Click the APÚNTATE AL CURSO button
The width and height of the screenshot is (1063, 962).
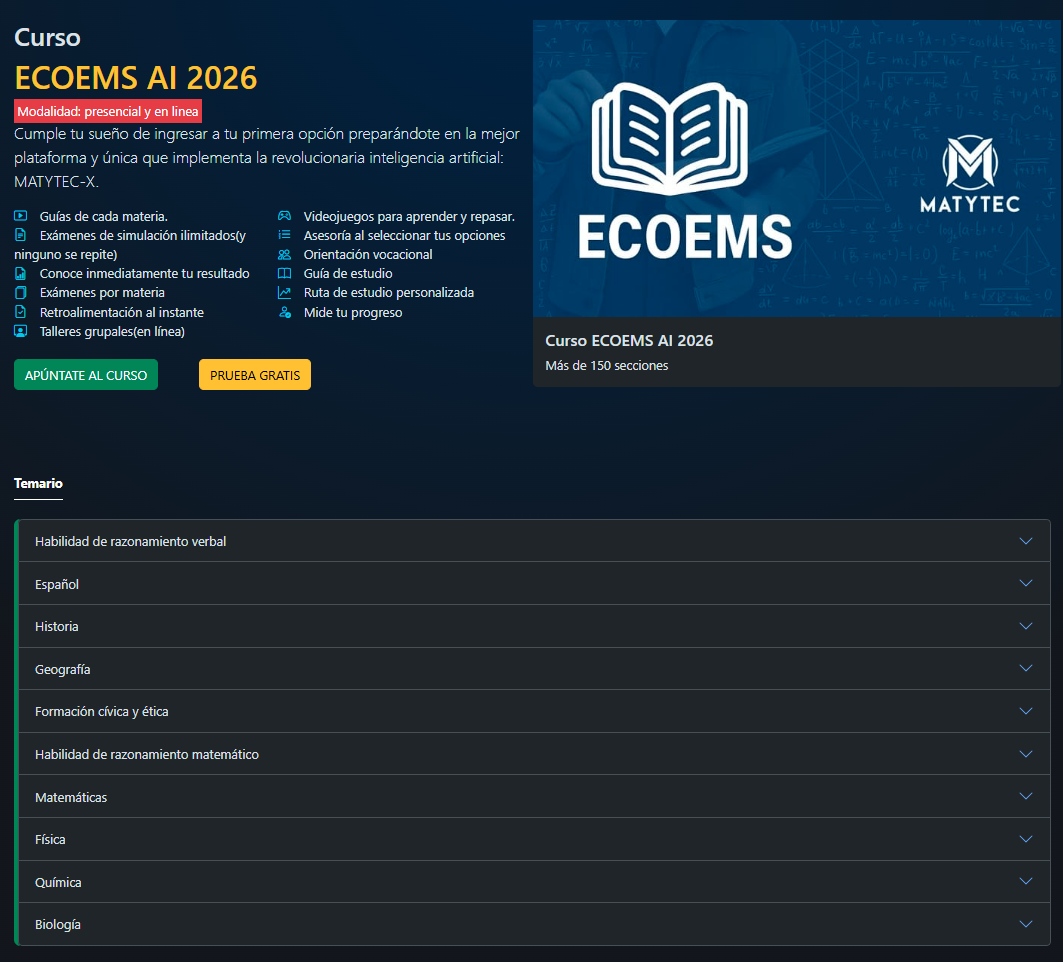pyautogui.click(x=86, y=375)
